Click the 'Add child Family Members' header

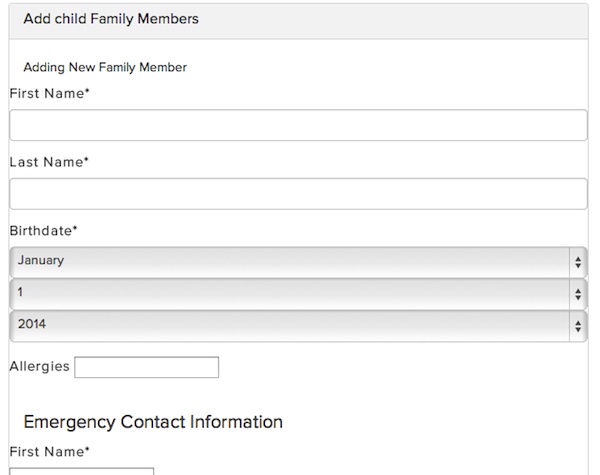coord(111,19)
